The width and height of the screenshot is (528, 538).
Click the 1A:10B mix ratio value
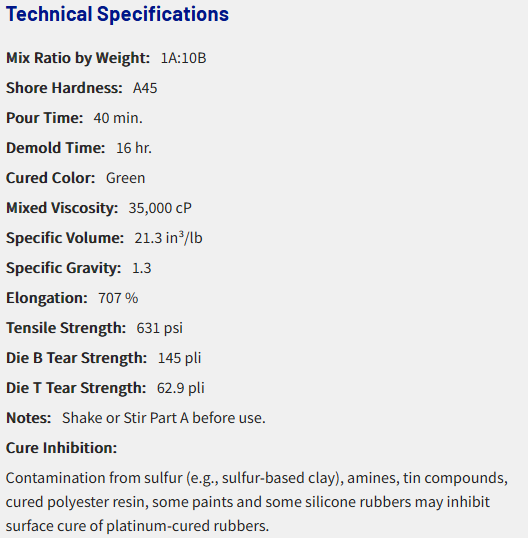tap(183, 58)
